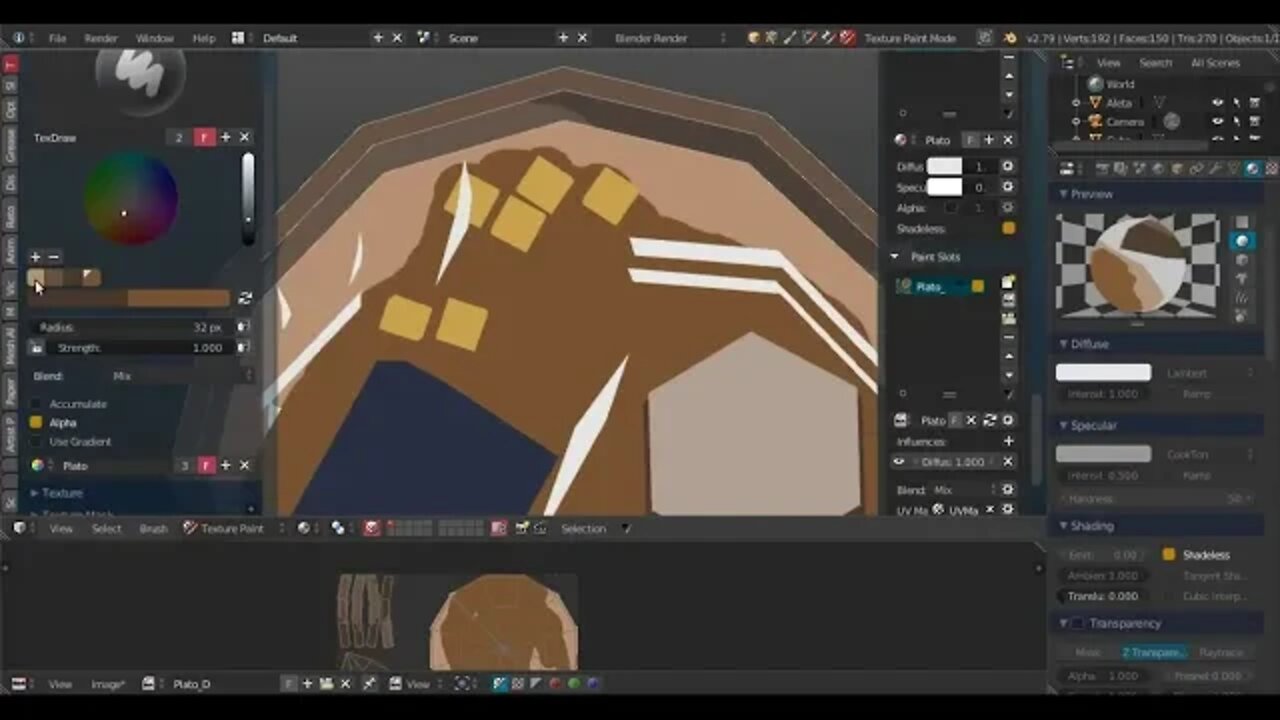Open the Window menu
This screenshot has width=1280, height=720.
point(155,38)
